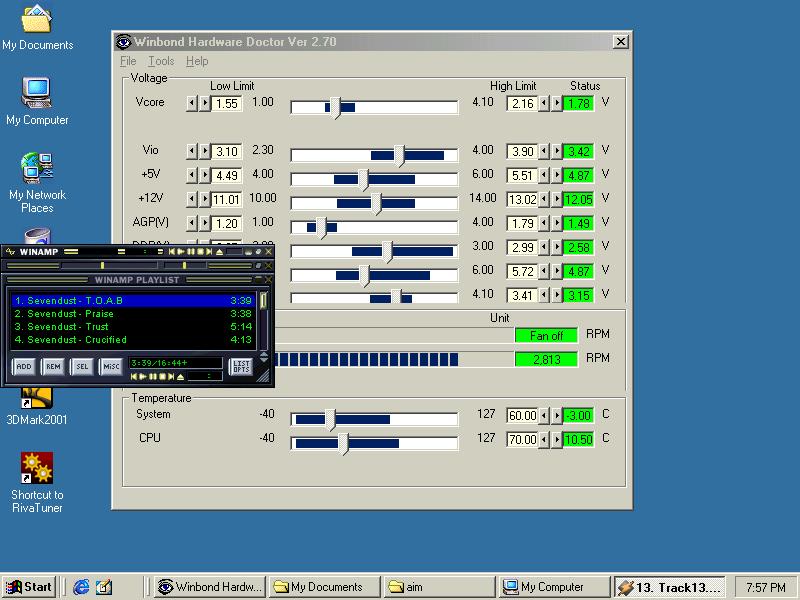
Task: Click the MISC button in Winamp Playlist
Action: 111,366
